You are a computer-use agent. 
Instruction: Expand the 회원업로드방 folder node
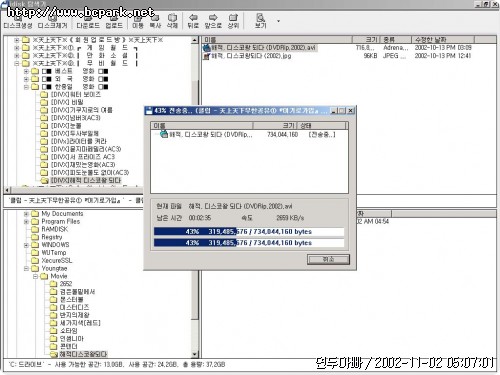pyautogui.click(x=17, y=40)
